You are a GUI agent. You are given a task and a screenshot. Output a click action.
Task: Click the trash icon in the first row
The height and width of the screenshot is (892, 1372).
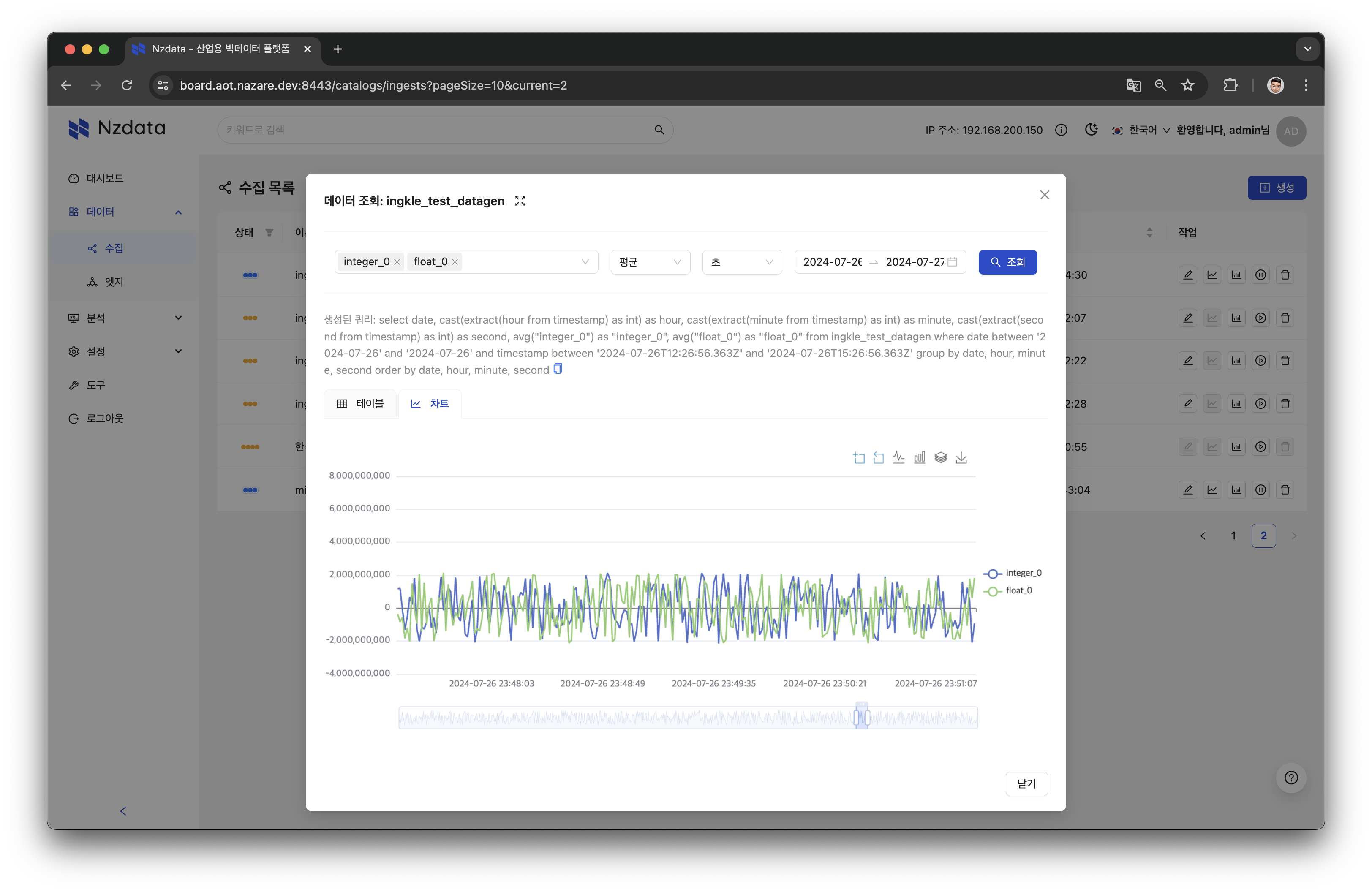[1285, 275]
